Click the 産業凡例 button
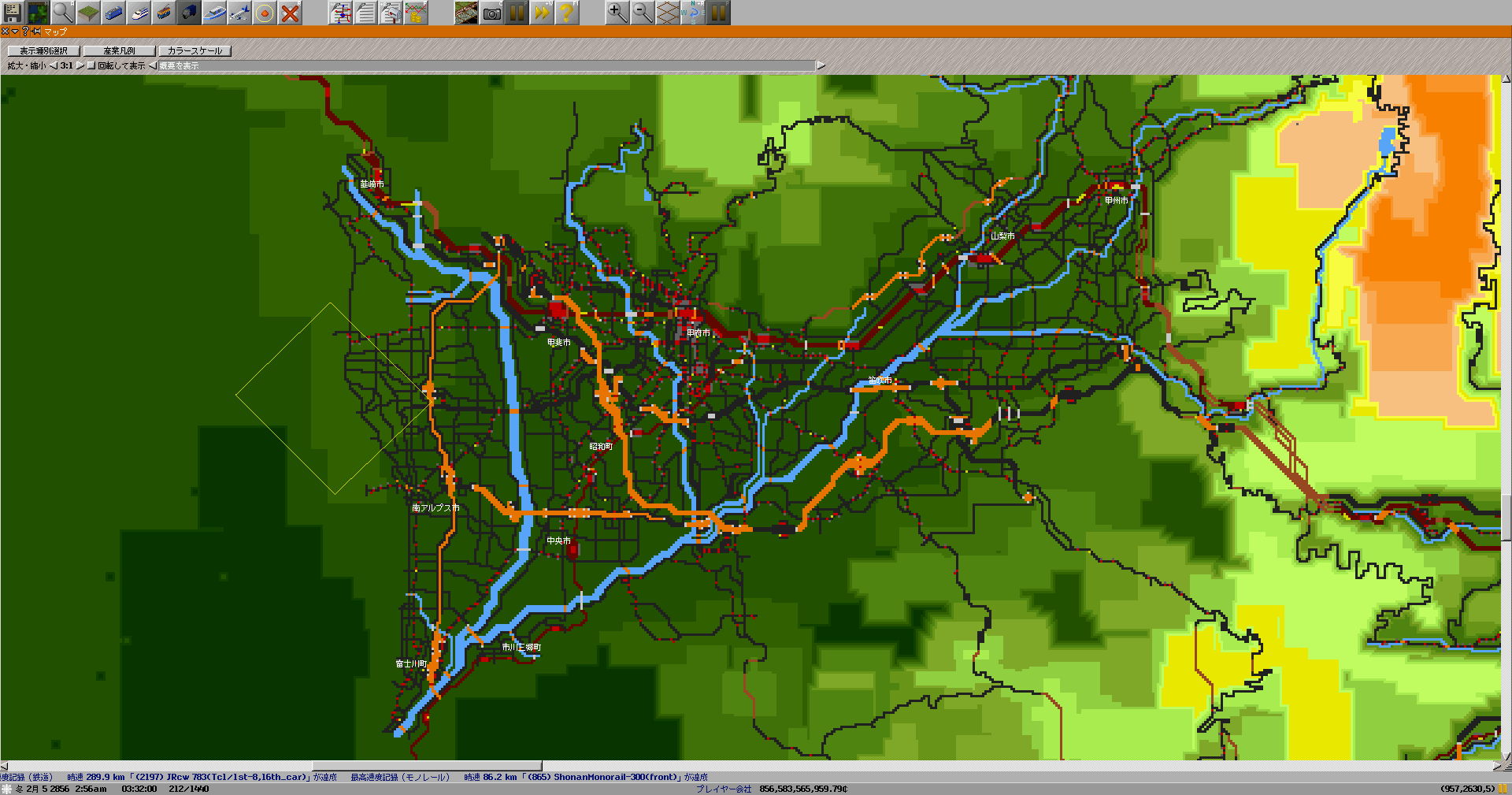This screenshot has width=1512, height=795. (x=119, y=50)
